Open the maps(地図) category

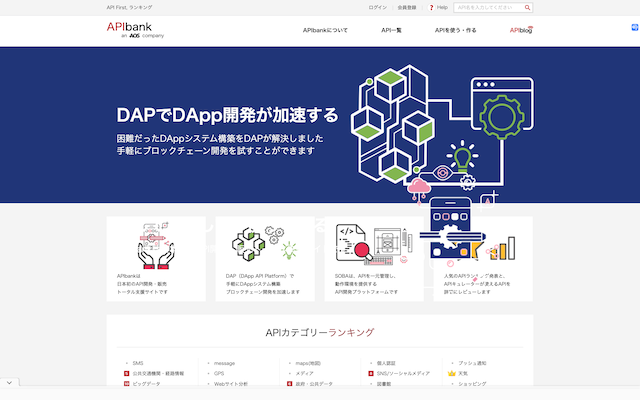click(308, 363)
